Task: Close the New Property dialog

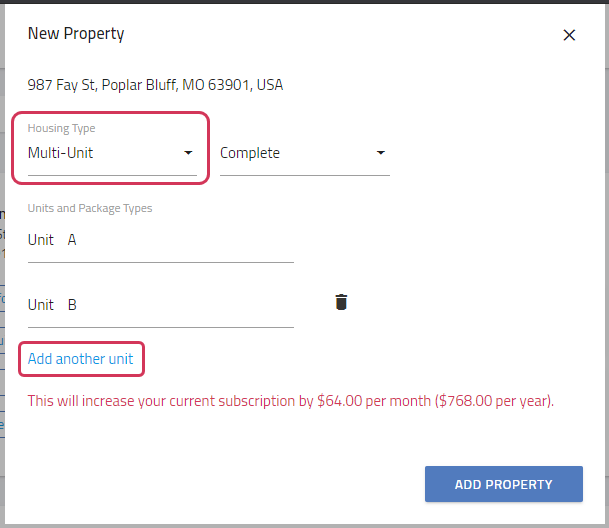Action: click(x=569, y=35)
